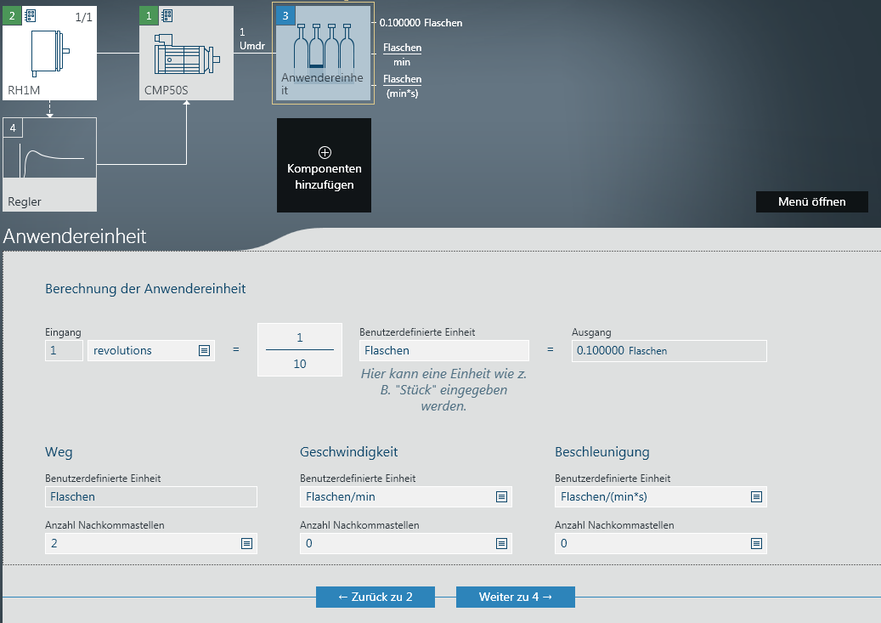This screenshot has width=881, height=623.
Task: Click the Menü öffnen button
Action: point(811,202)
